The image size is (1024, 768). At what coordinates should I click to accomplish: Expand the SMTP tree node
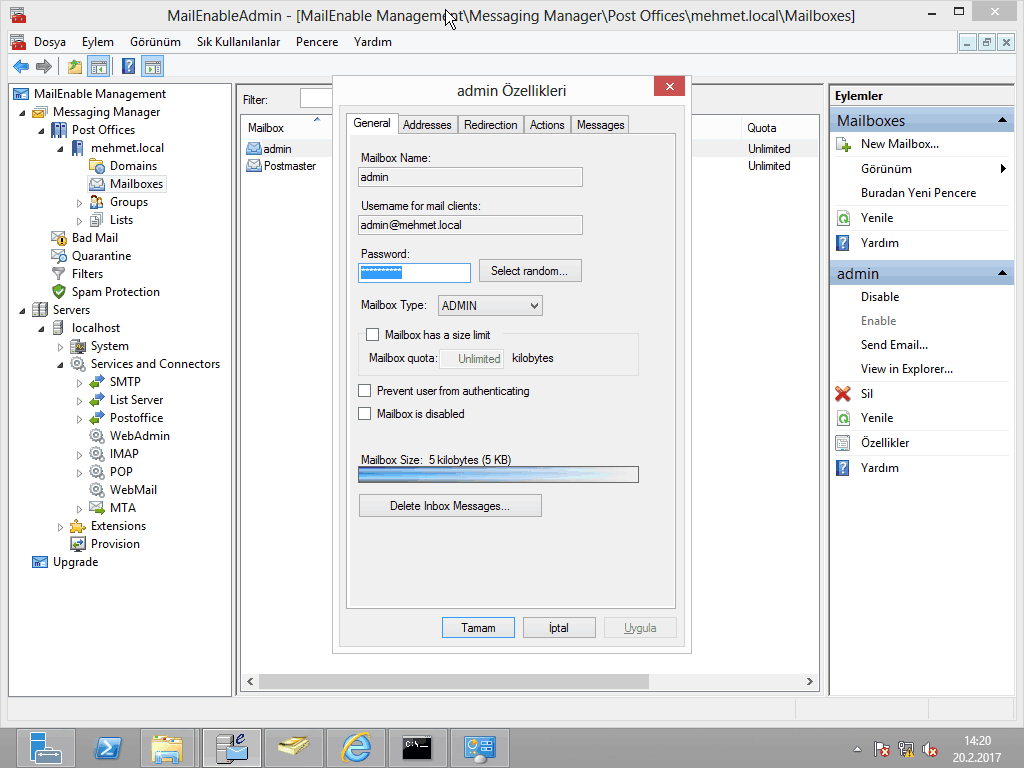[80, 382]
